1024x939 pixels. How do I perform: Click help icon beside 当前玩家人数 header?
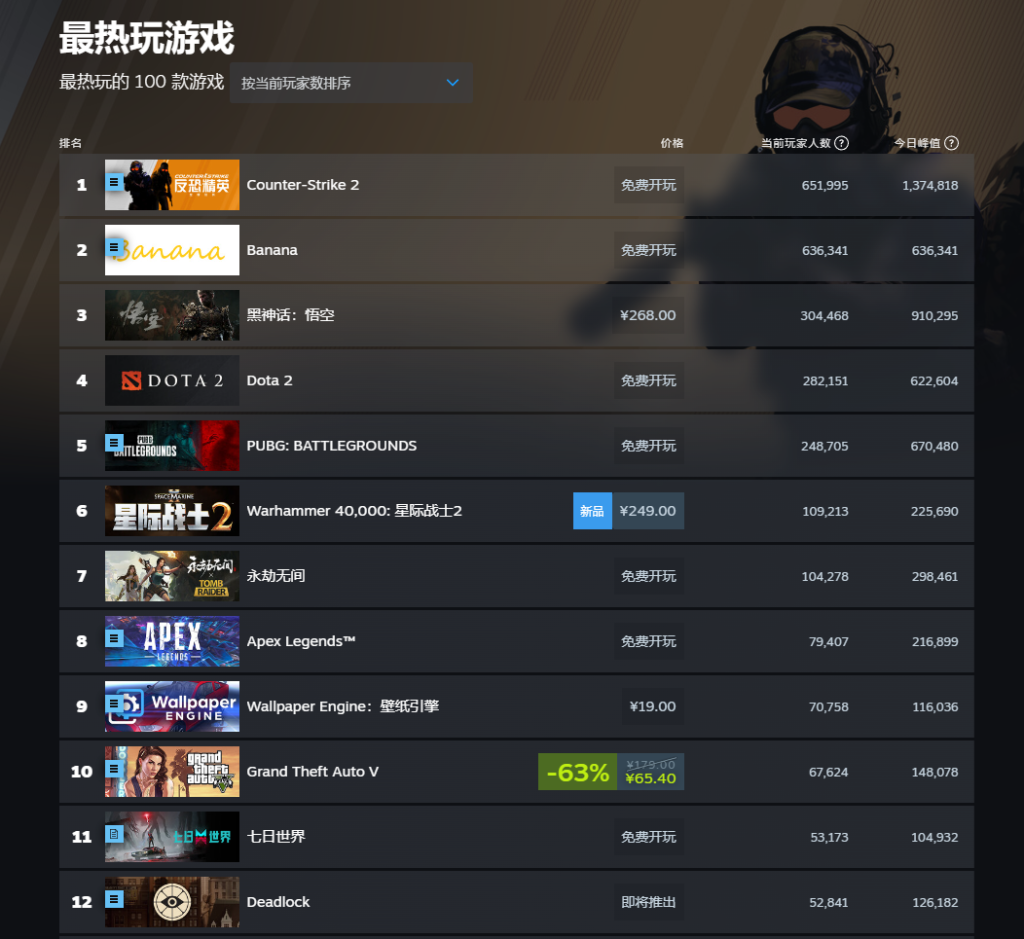[842, 143]
